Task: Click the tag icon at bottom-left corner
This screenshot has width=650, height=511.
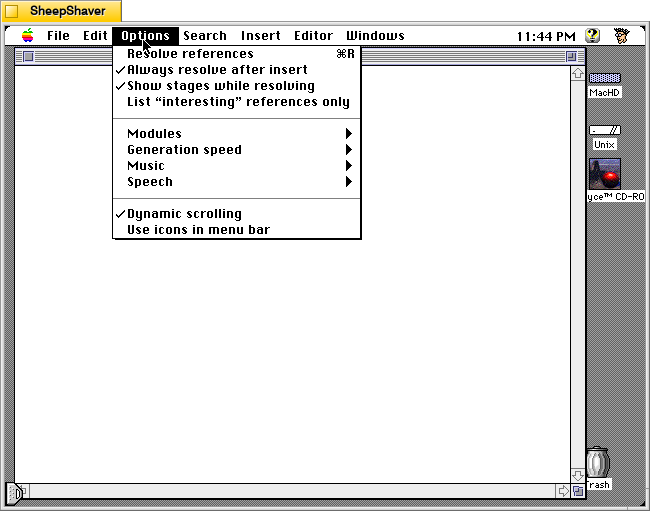Action: pos(16,493)
